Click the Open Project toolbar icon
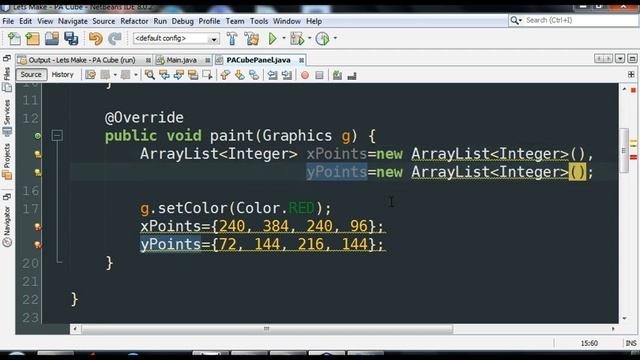 (52, 38)
